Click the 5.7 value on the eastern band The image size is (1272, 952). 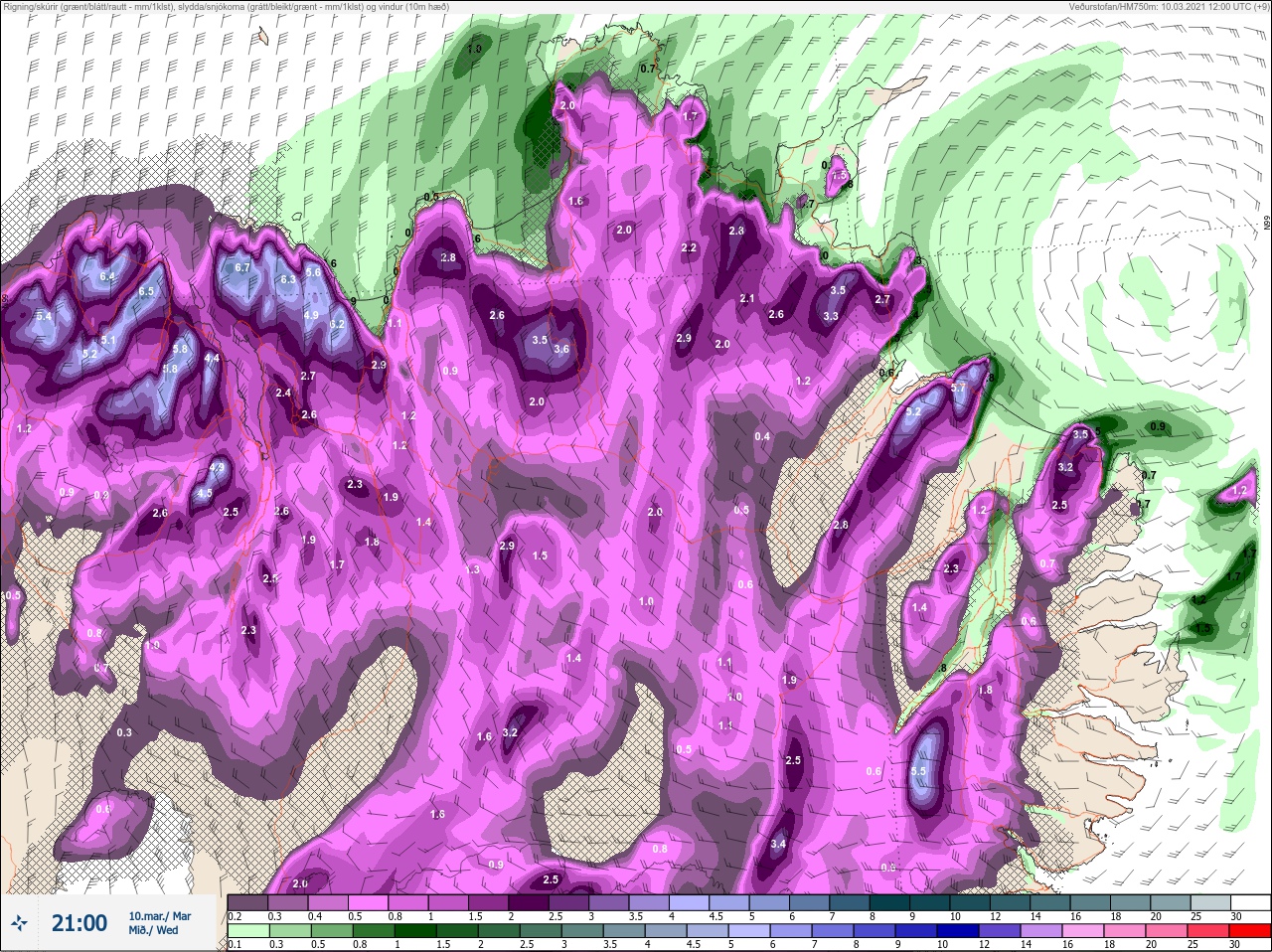click(959, 389)
